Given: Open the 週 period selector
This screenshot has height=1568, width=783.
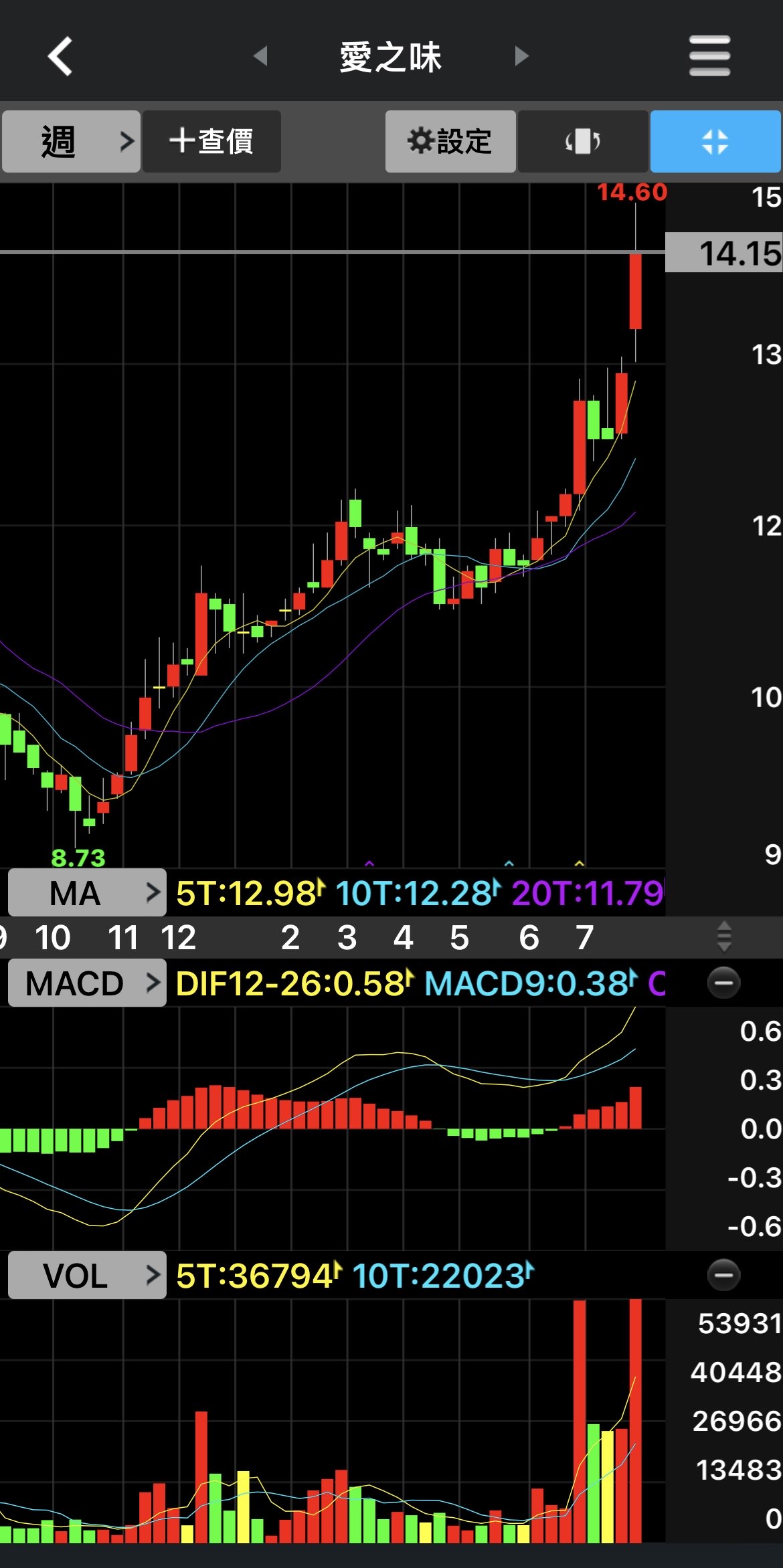Looking at the screenshot, I should coord(71,142).
